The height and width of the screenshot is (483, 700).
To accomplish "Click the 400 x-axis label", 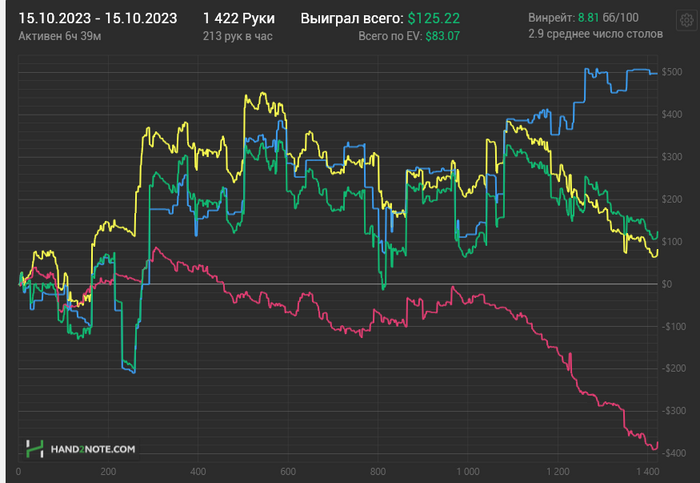I will pos(198,471).
